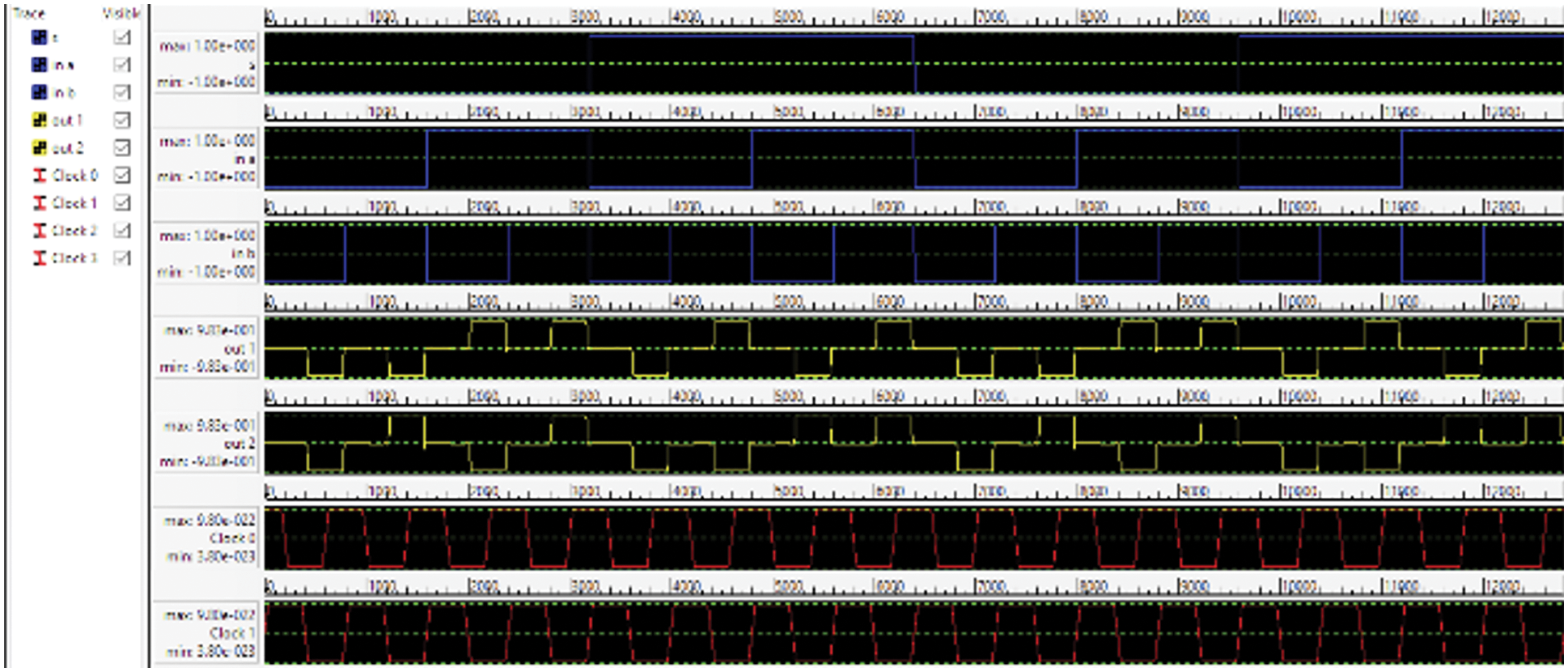The image size is (1568, 672).
Task: Uncheck the Visible box for in a
Action: 122,65
